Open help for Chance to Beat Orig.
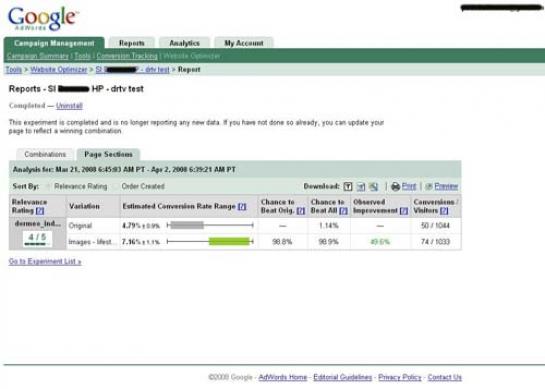The height and width of the screenshot is (389, 545). pyautogui.click(x=301, y=211)
